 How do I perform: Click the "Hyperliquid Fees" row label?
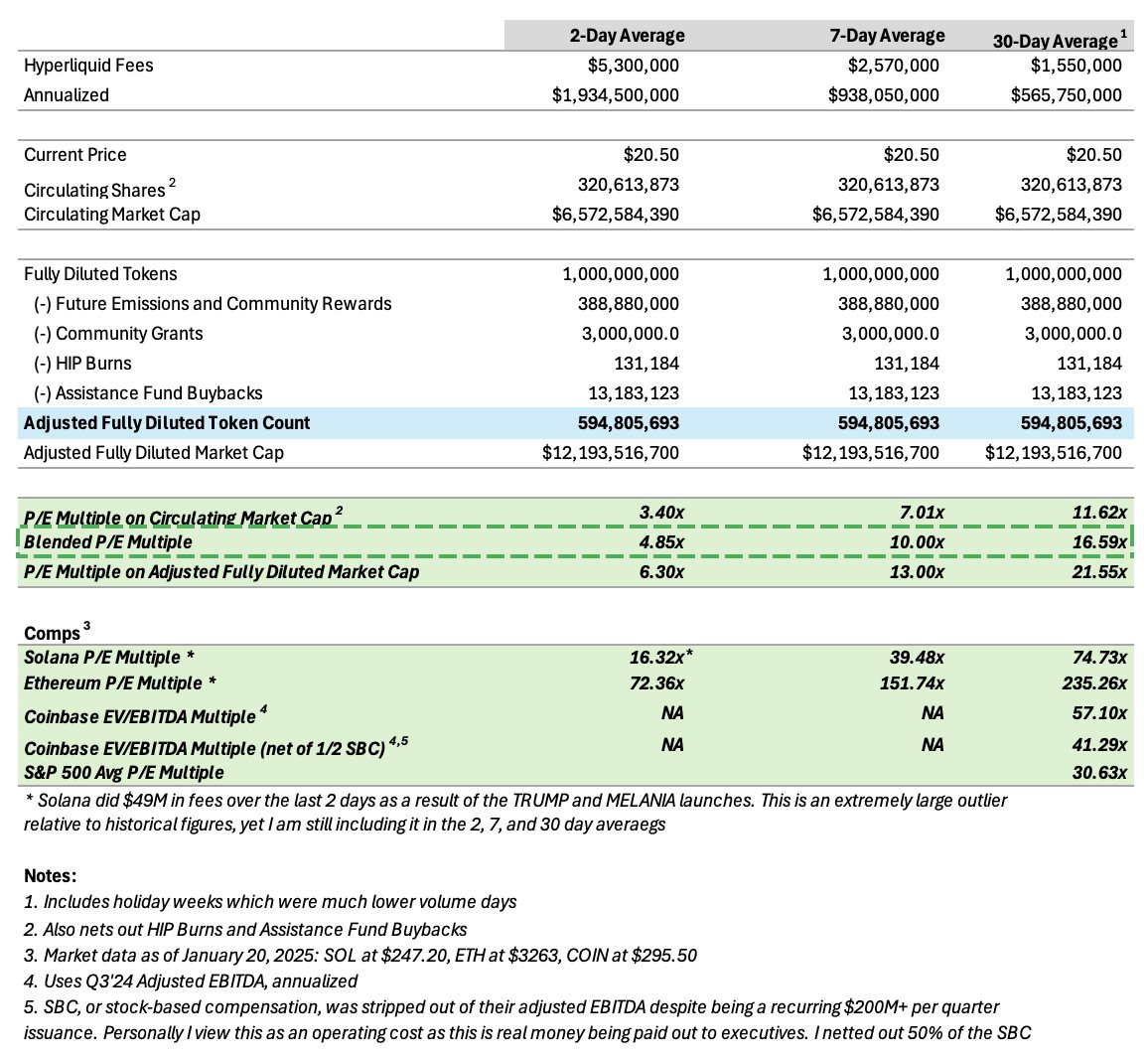(x=88, y=66)
